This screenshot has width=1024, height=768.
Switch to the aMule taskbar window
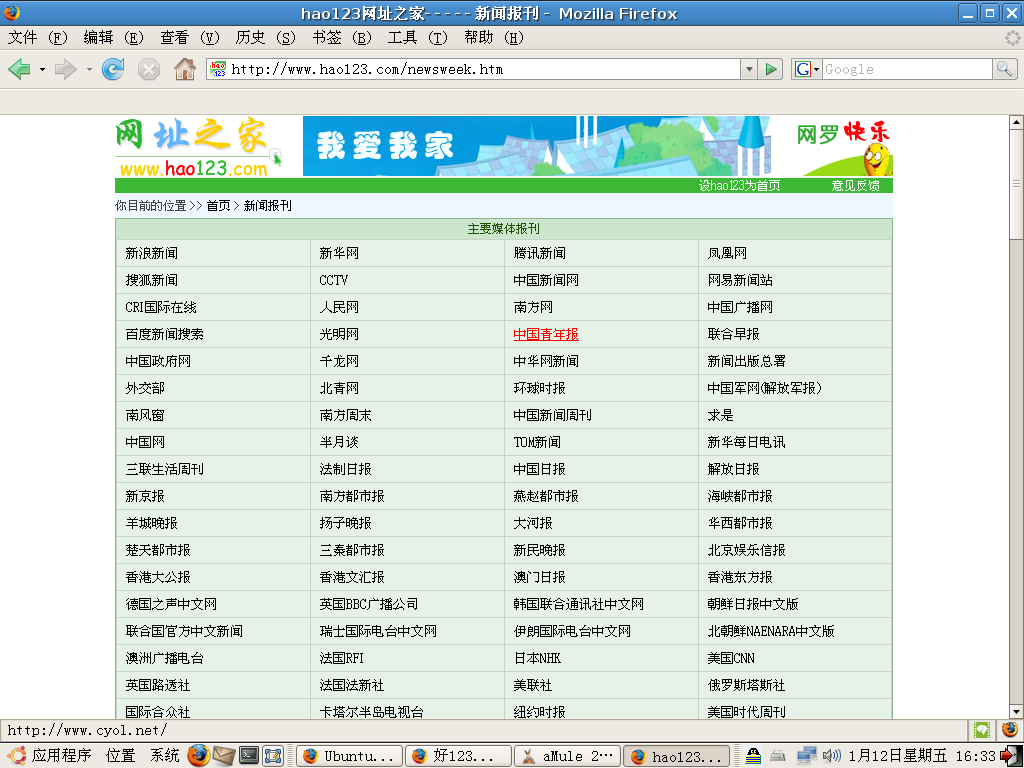coord(568,756)
